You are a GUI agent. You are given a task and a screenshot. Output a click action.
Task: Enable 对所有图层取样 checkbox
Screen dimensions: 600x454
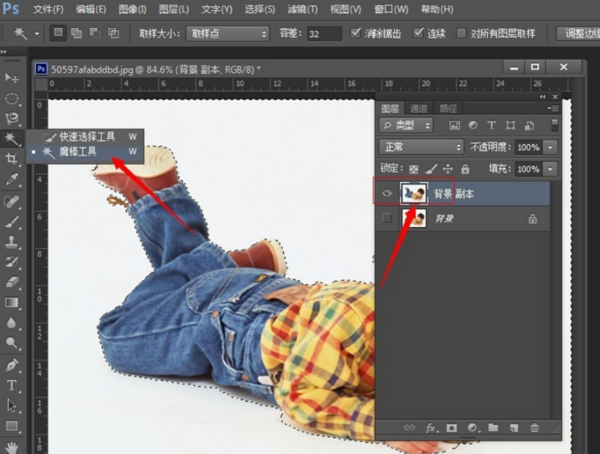coord(461,33)
